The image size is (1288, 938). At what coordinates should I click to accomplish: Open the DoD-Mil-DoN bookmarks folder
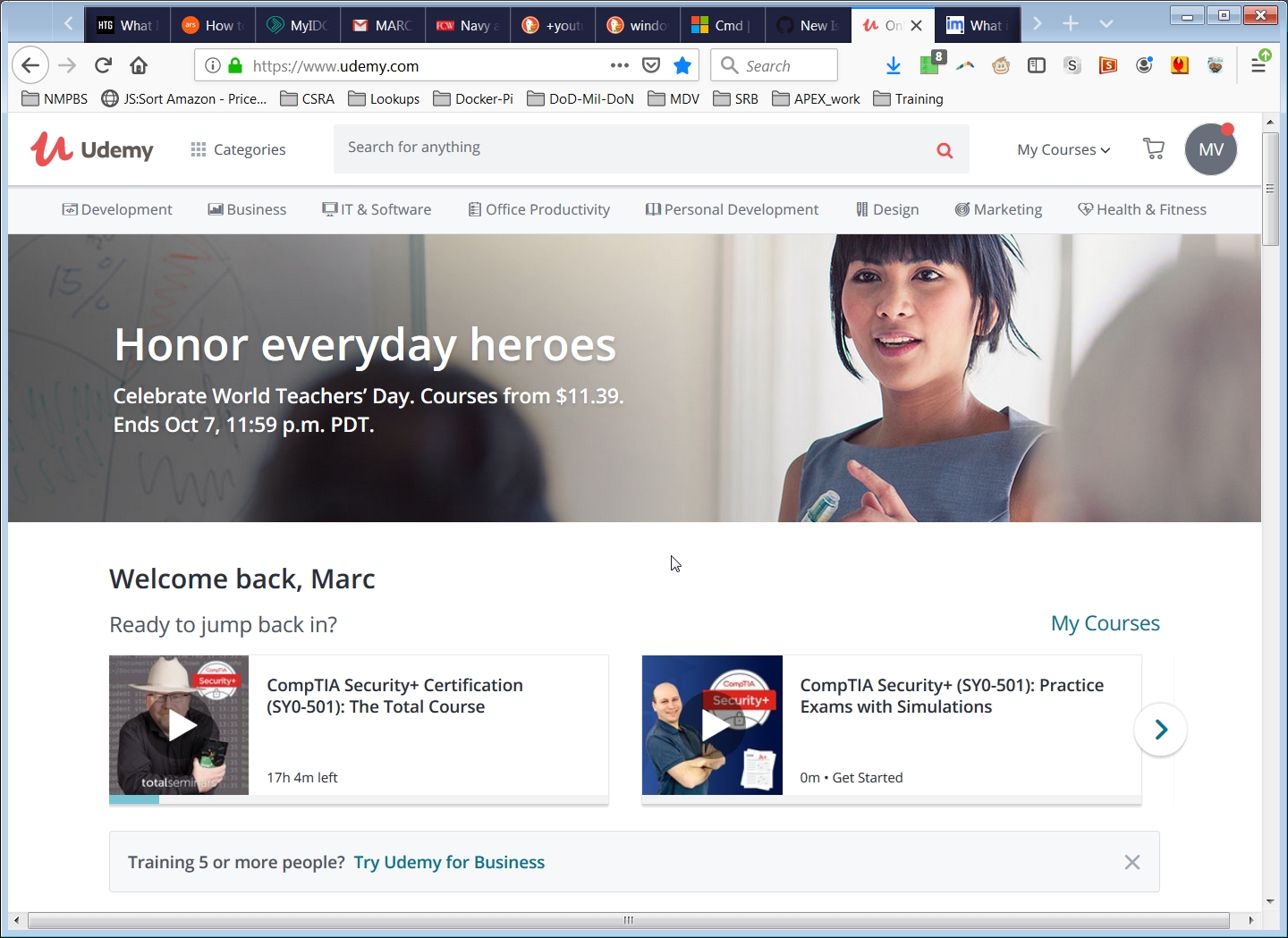580,98
